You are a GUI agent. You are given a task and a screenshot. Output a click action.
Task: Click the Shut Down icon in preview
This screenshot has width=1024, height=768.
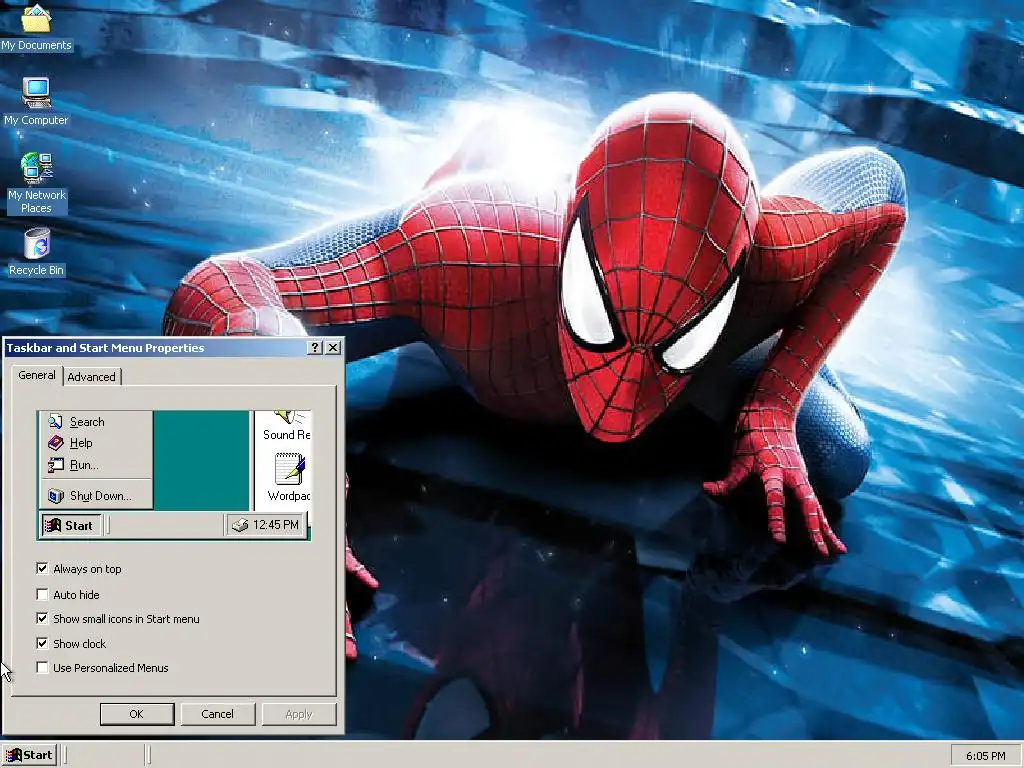(56, 496)
